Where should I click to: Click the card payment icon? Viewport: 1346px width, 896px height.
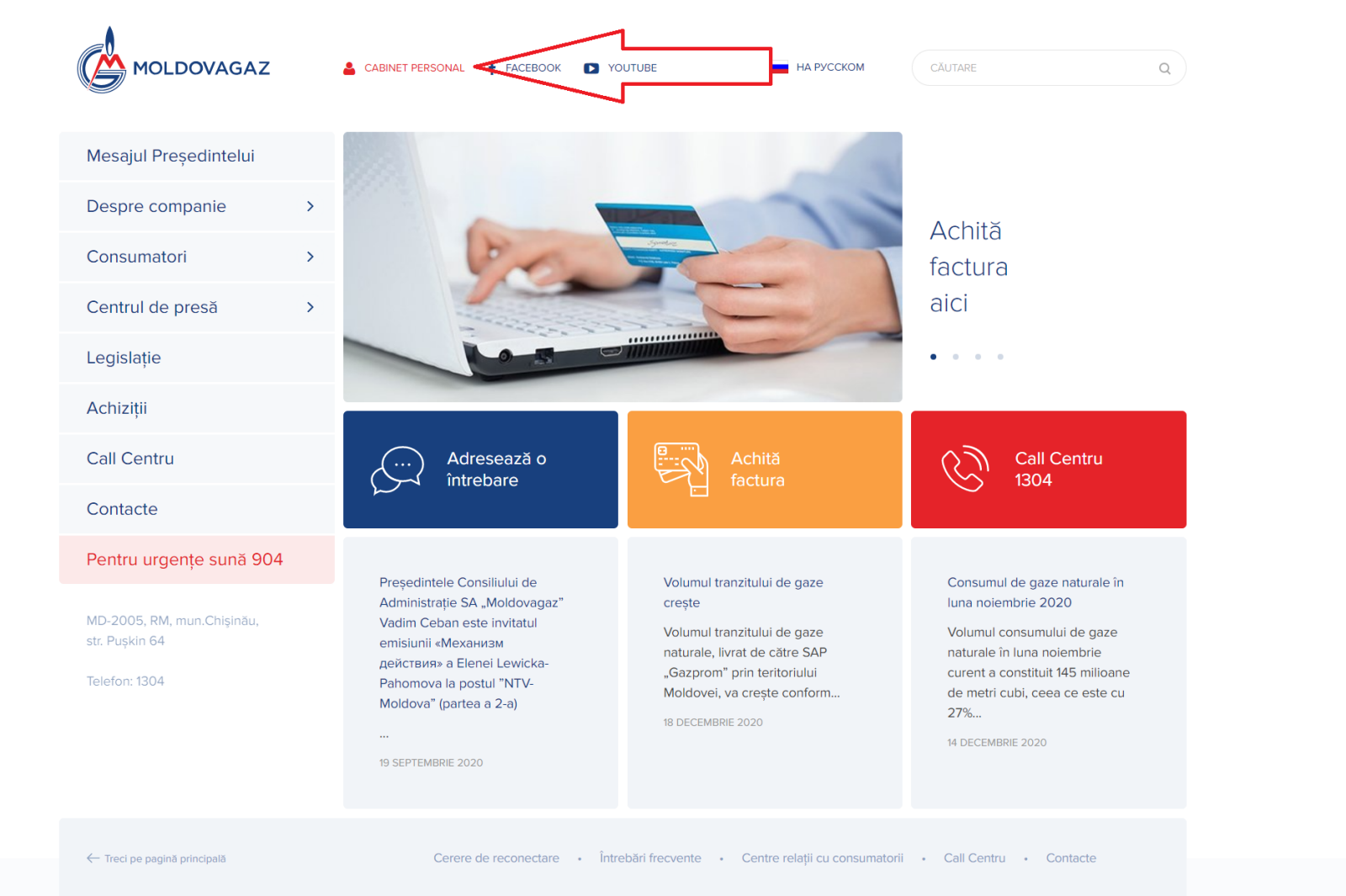[x=681, y=469]
